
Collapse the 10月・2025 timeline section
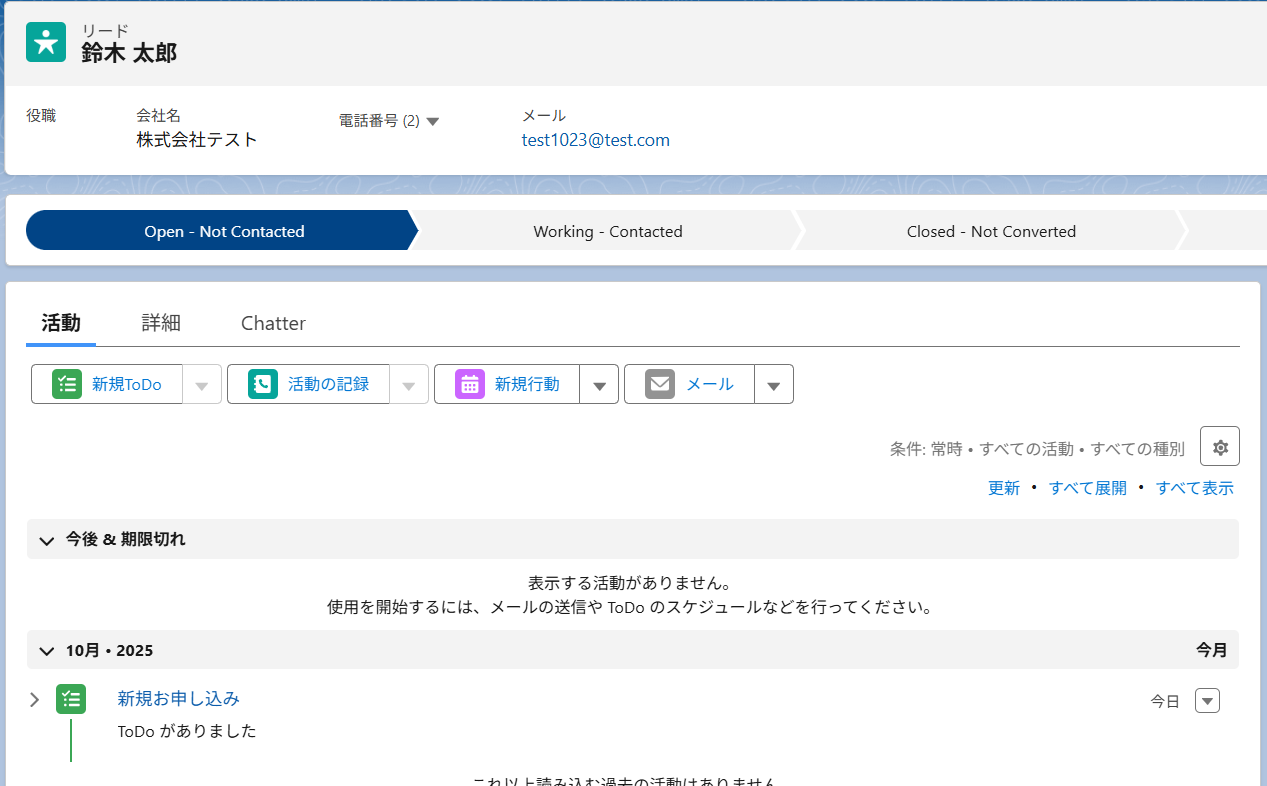[x=46, y=650]
